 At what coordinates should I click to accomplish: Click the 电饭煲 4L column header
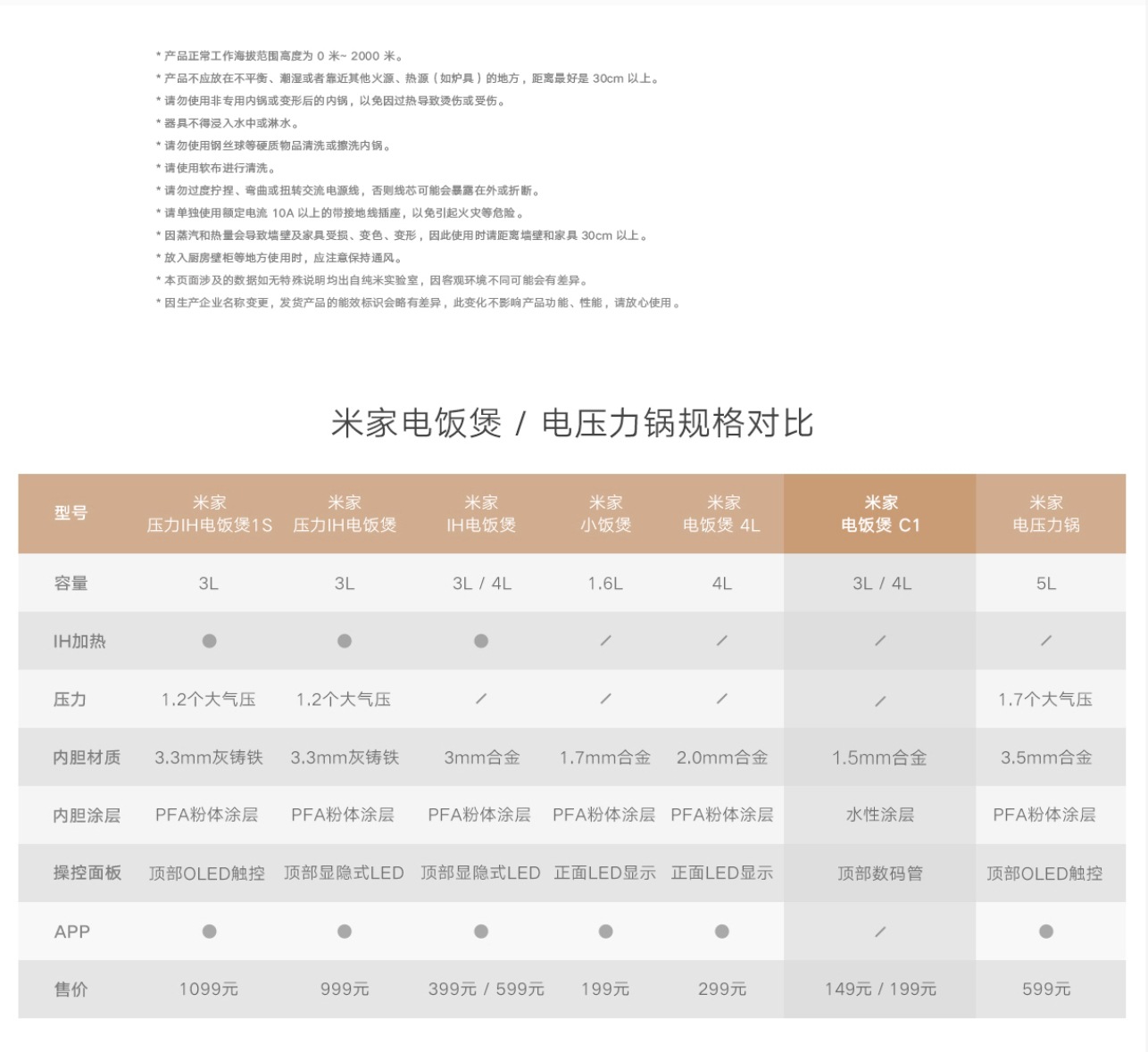(722, 514)
